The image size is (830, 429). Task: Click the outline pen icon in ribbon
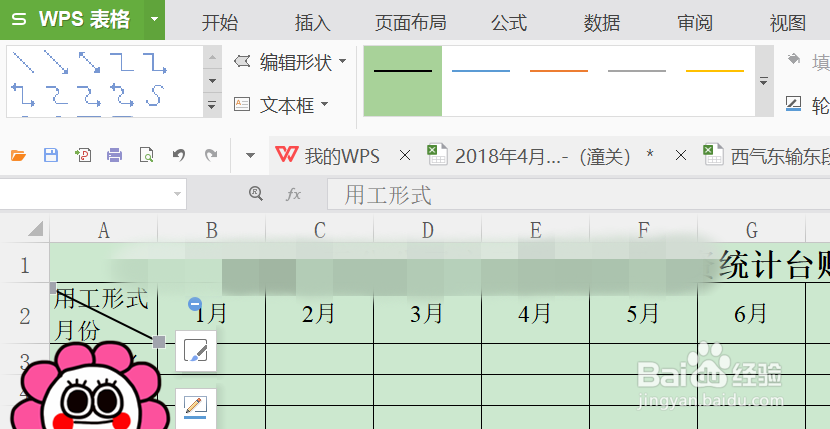tap(793, 103)
